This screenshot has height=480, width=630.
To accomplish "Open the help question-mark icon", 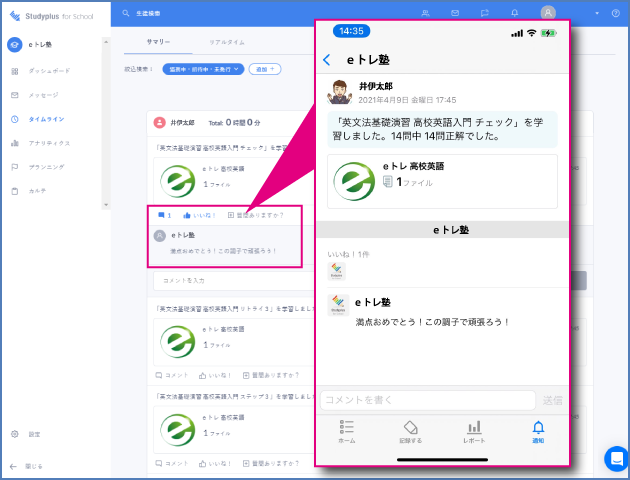I will click(x=616, y=13).
